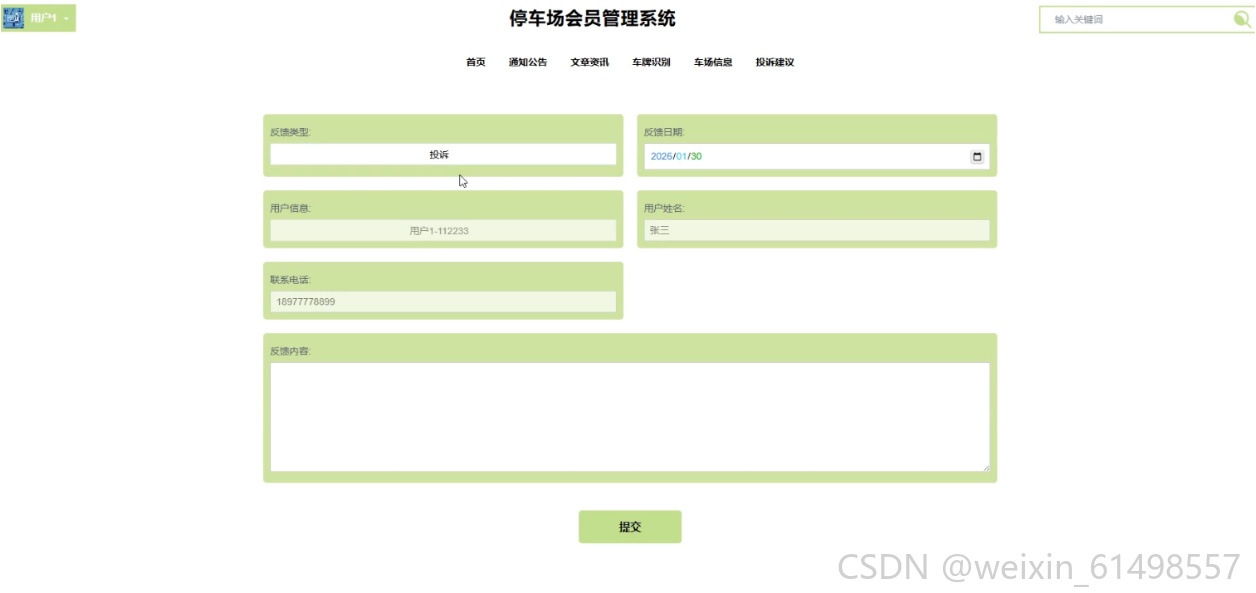Click the 反馈日期 label
The width and height of the screenshot is (1256, 593).
pyautogui.click(x=664, y=132)
